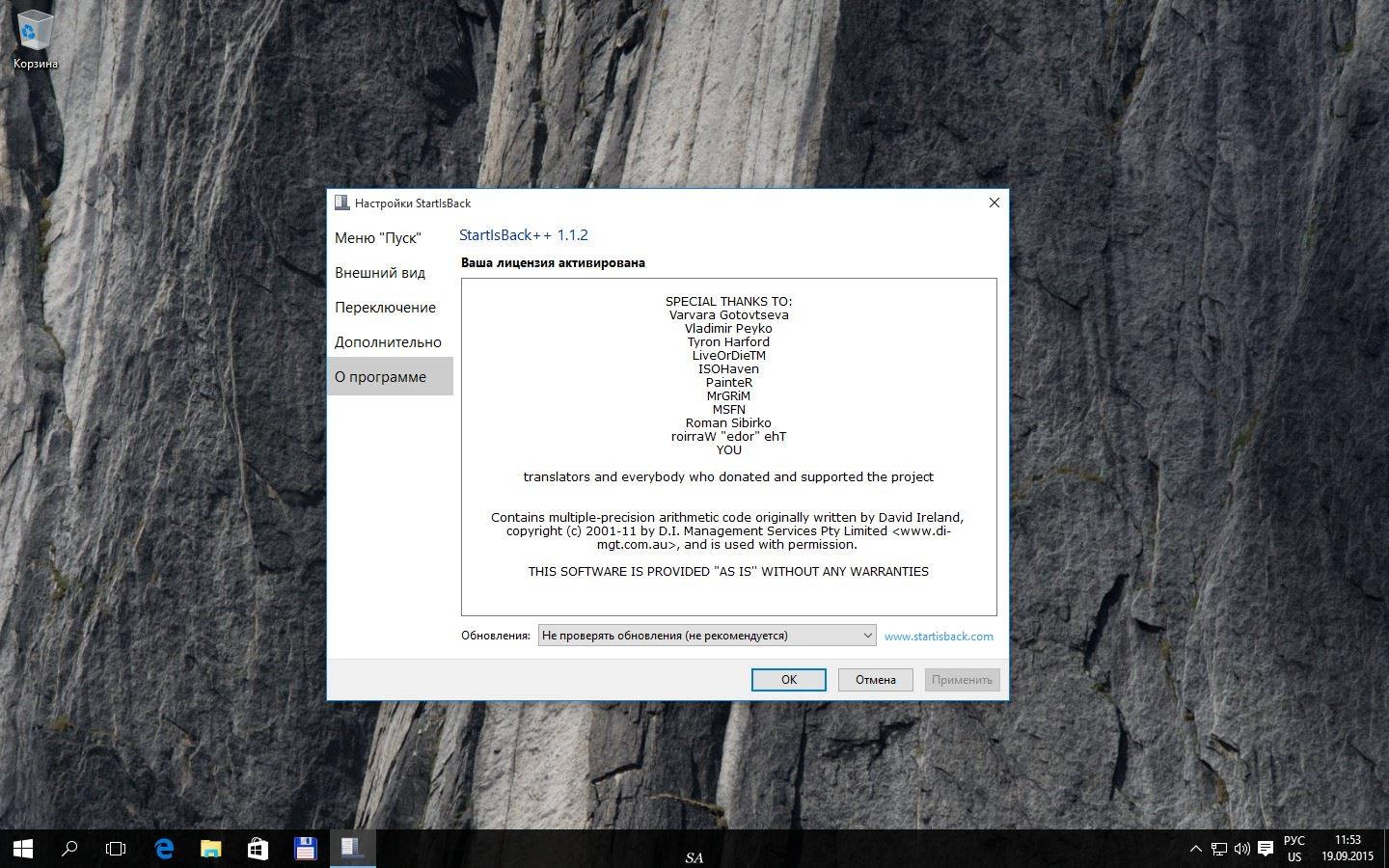Click StartIsBack settings taskbar icon

click(352, 849)
